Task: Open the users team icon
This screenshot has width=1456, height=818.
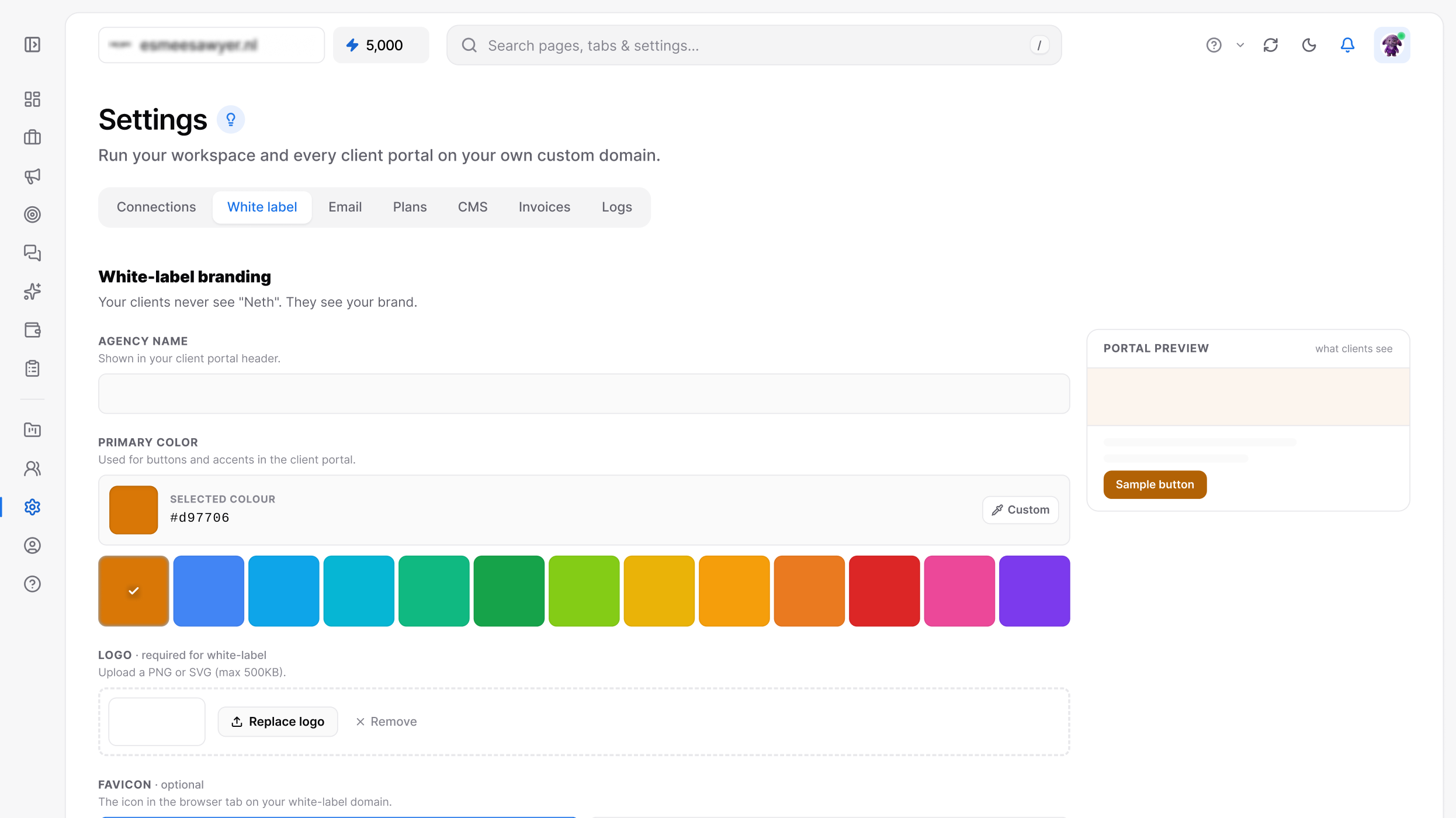Action: point(33,469)
